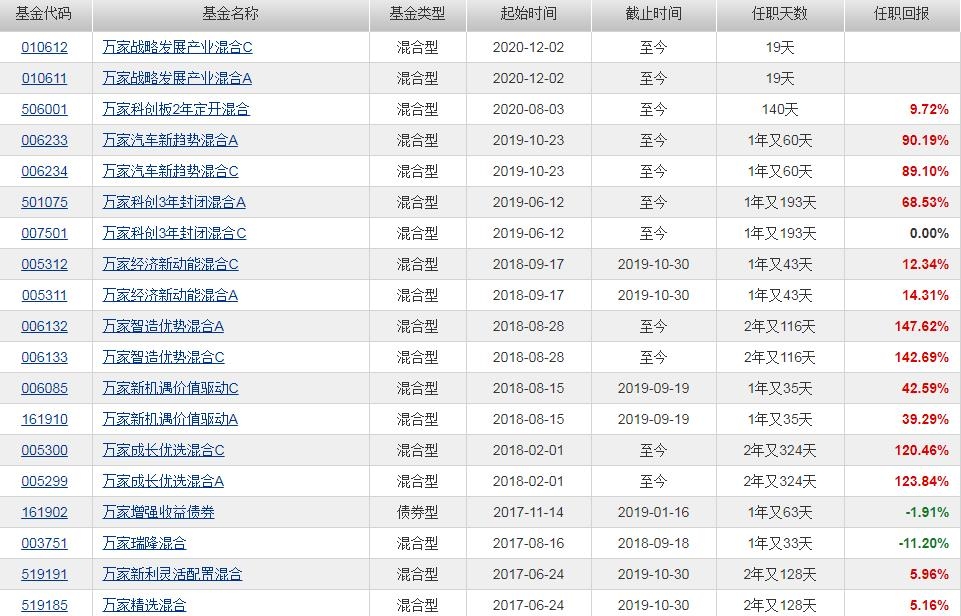Open 万家新机遇价值驱动C link

[x=170, y=388]
